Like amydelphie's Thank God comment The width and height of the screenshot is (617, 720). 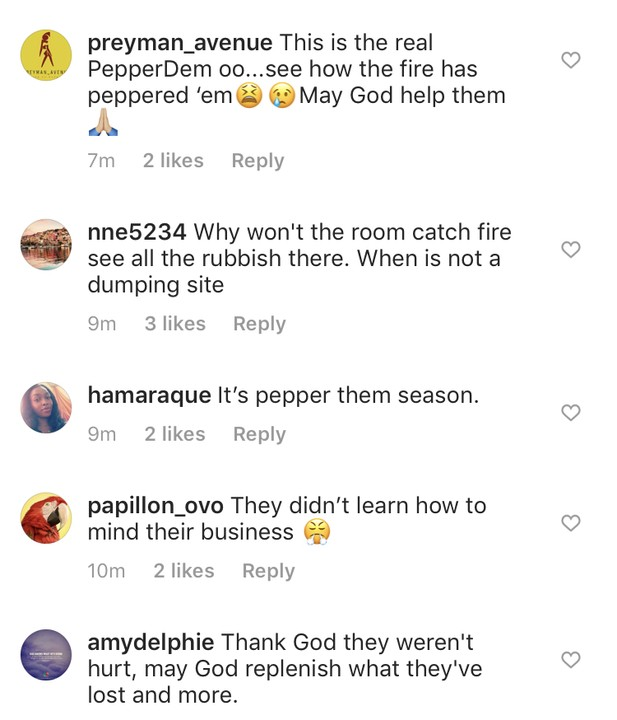point(570,659)
